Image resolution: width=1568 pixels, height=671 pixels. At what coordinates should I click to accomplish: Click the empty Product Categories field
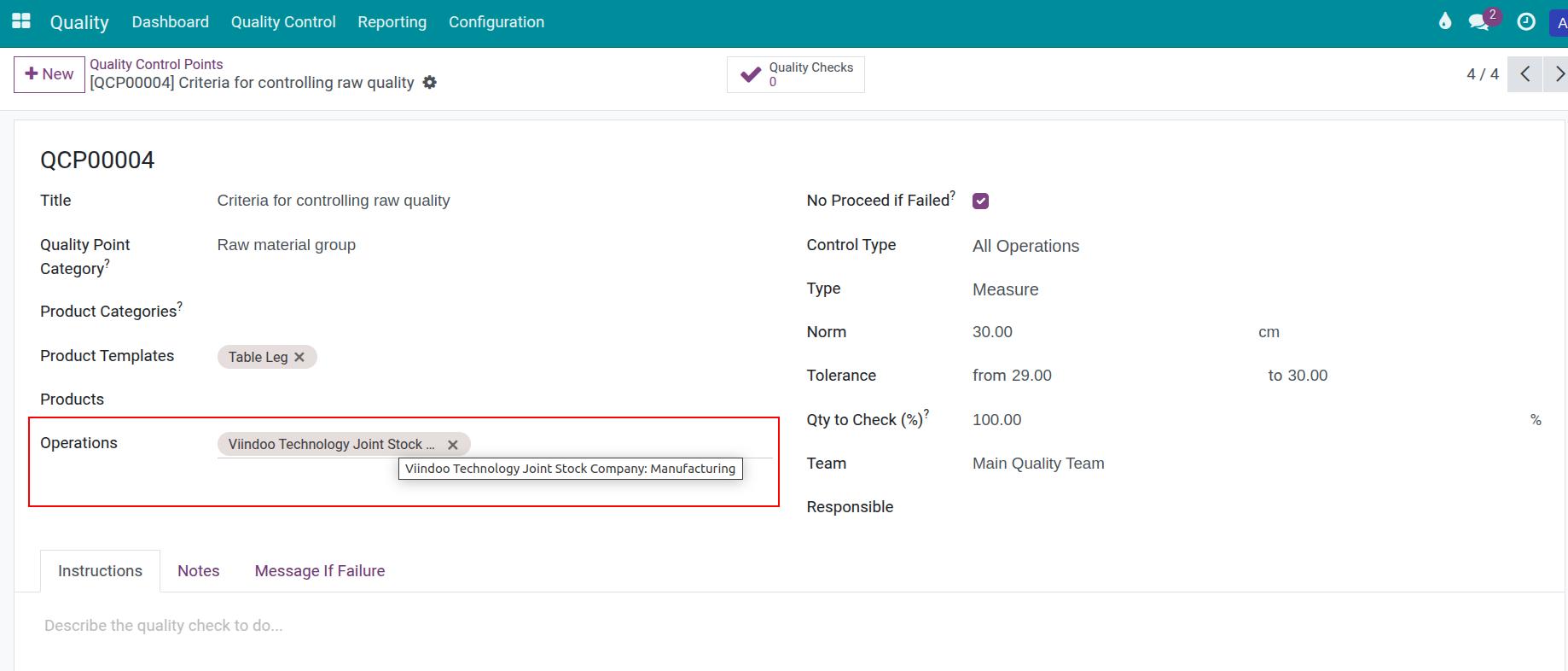click(495, 312)
